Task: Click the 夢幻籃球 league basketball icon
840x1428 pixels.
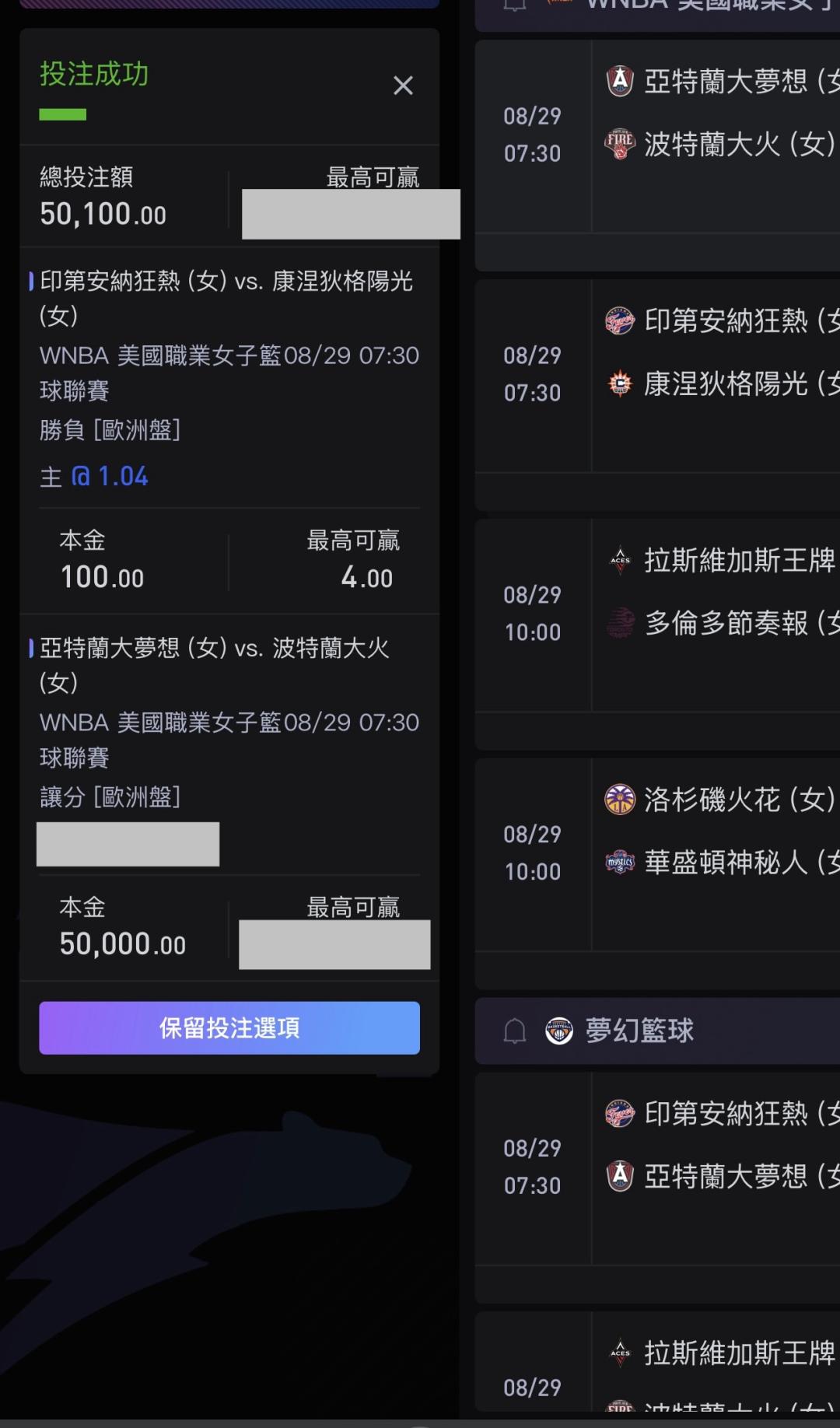Action: pyautogui.click(x=559, y=1031)
